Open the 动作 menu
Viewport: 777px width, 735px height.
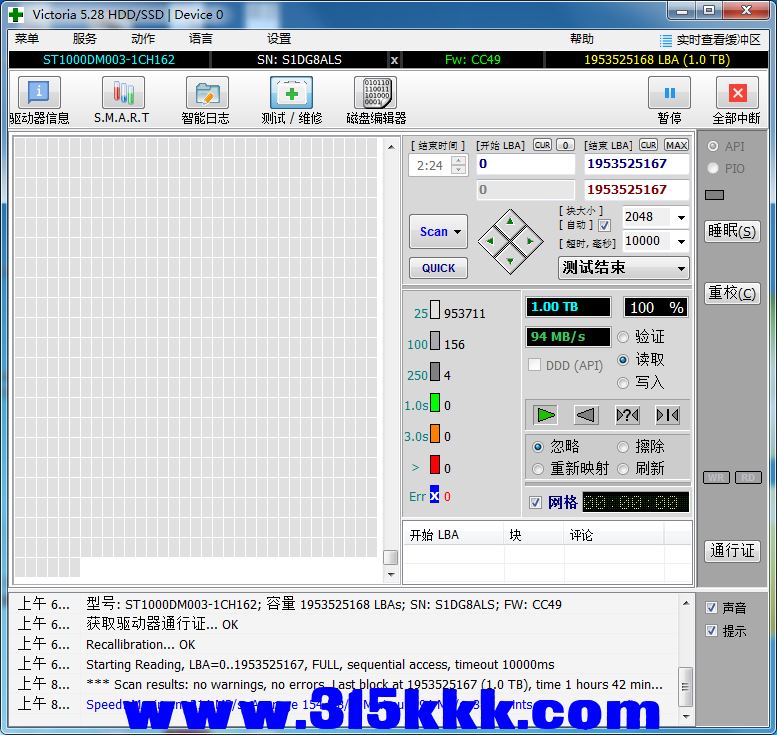coord(143,39)
